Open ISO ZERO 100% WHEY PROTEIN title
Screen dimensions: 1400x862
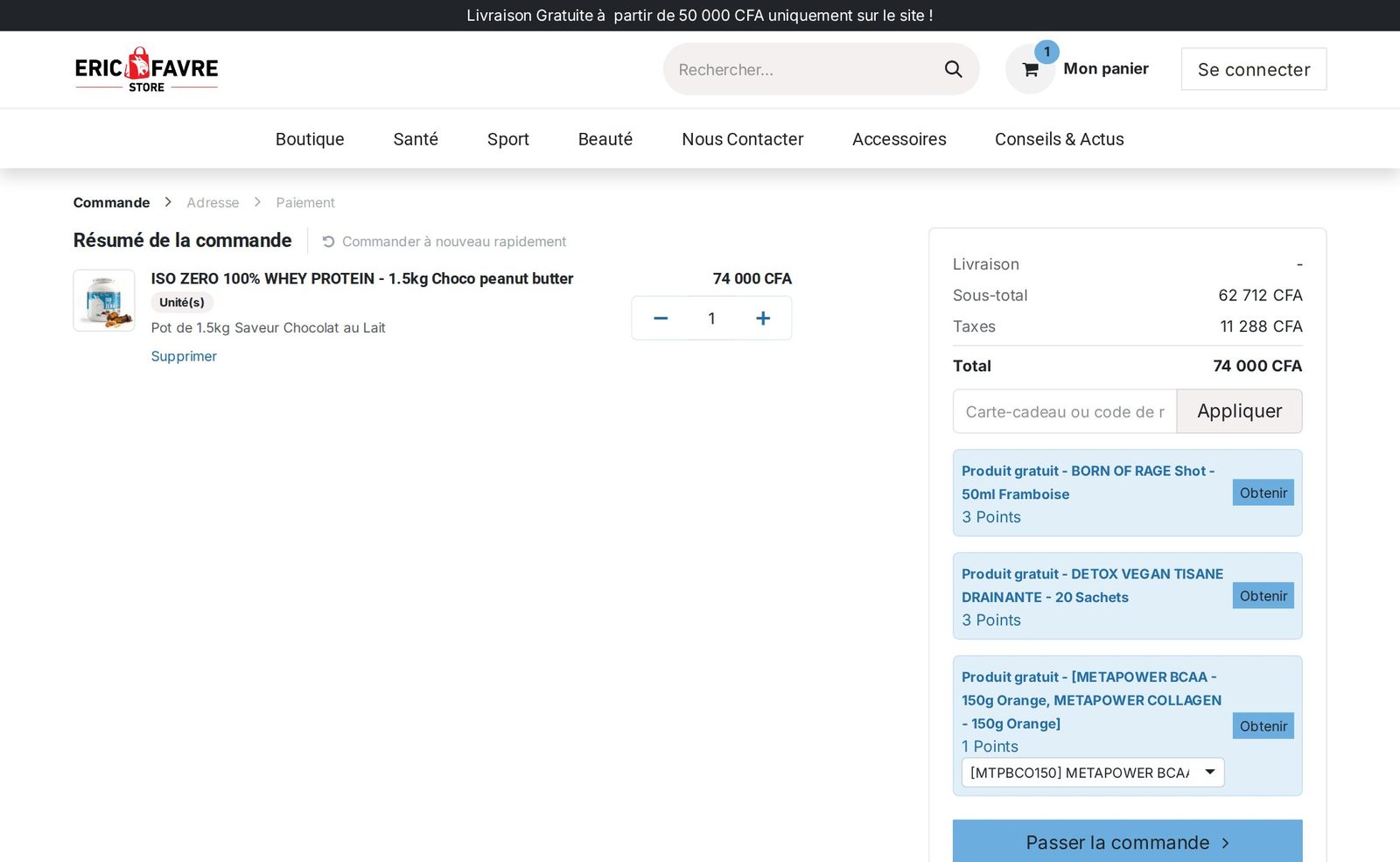pyautogui.click(x=362, y=278)
